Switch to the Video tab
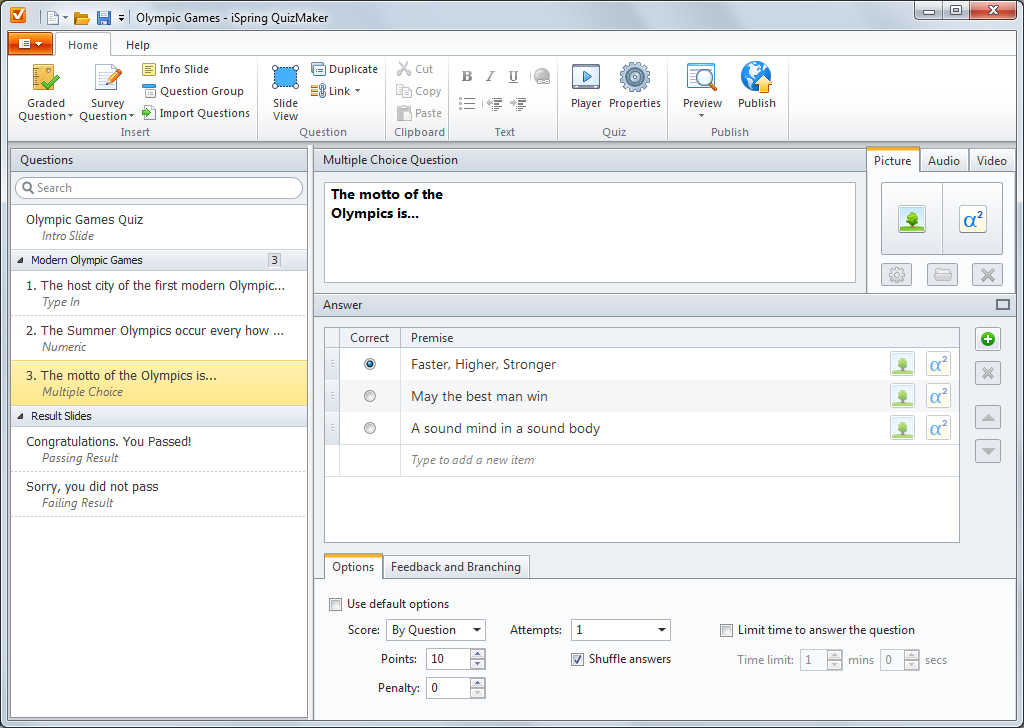 pyautogui.click(x=991, y=161)
